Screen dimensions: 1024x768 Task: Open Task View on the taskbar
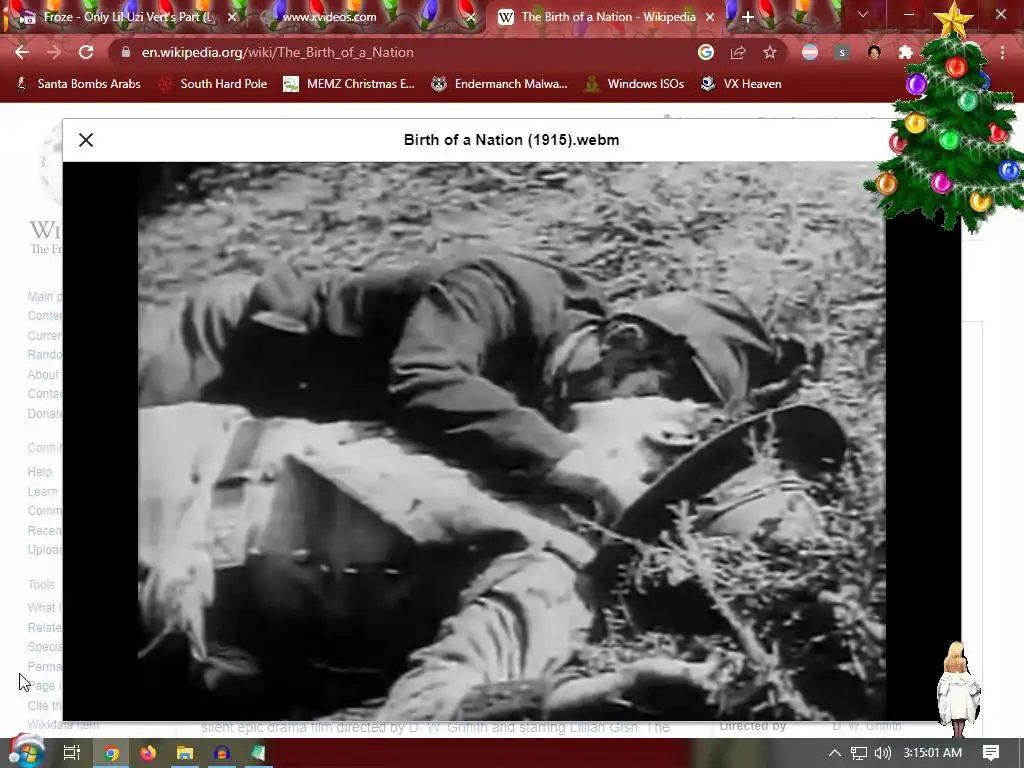(71, 753)
